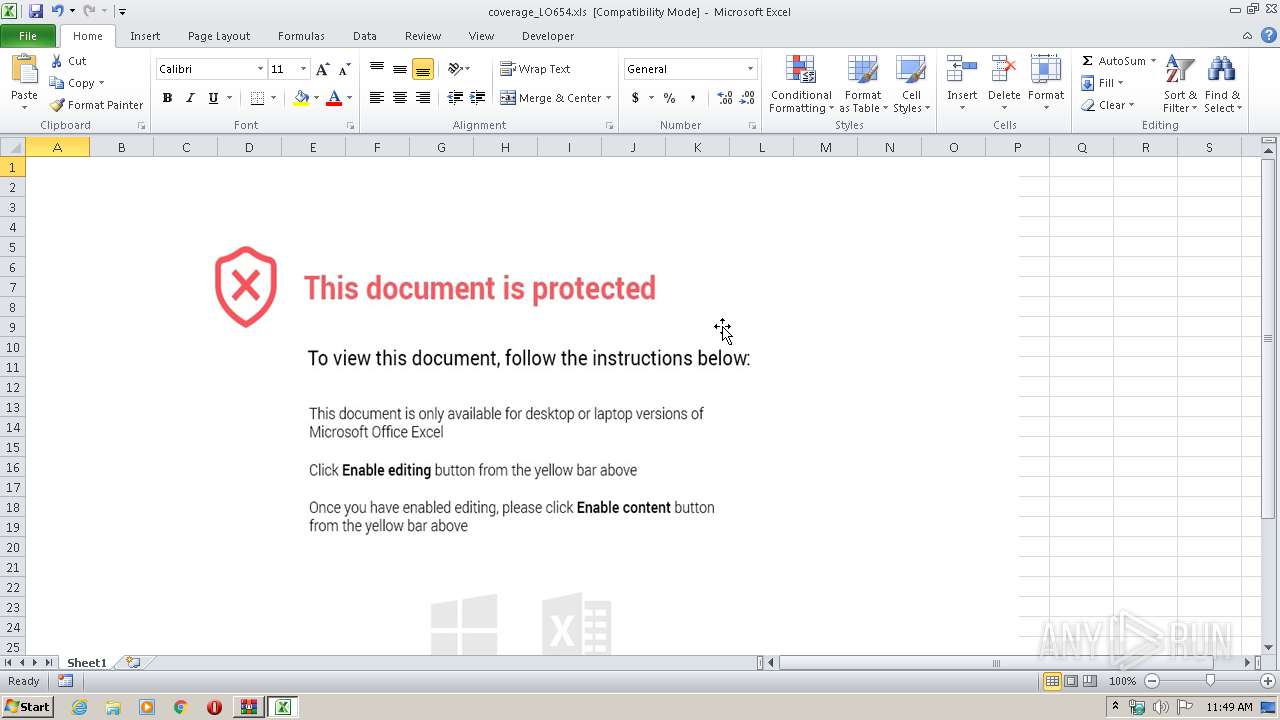Click the zoom slider handle
Viewport: 1280px width, 720px height.
click(x=1210, y=681)
